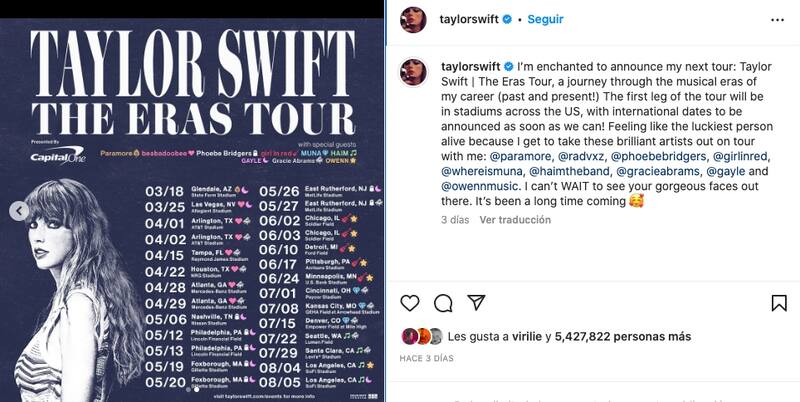Viewport: 800px width, 402px height.
Task: Open the three-dot more options menu
Action: tap(778, 19)
